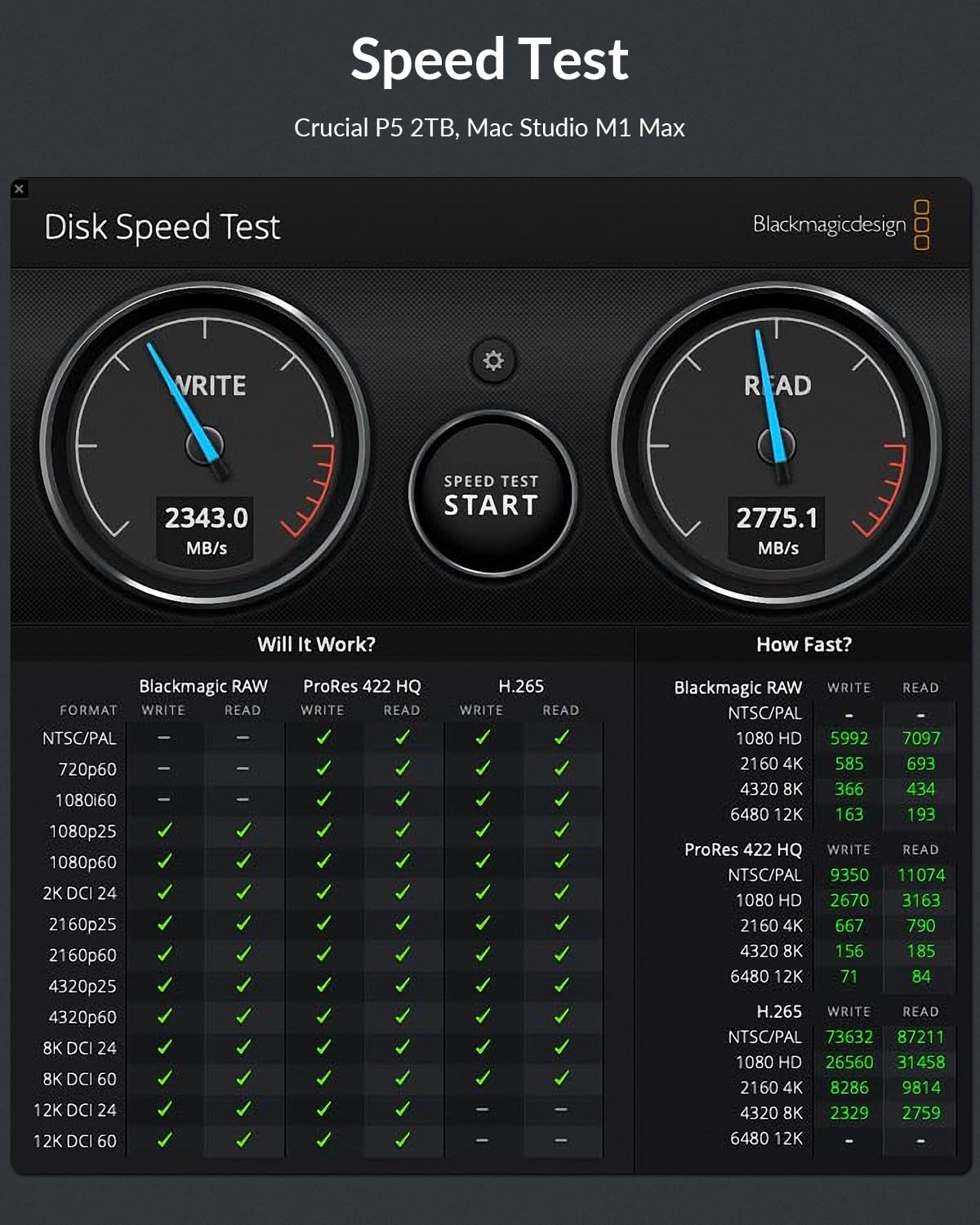Click ProRes 422 HQ NTSC/PAL read value 11074
Viewport: 980px width, 1225px height.
[921, 875]
